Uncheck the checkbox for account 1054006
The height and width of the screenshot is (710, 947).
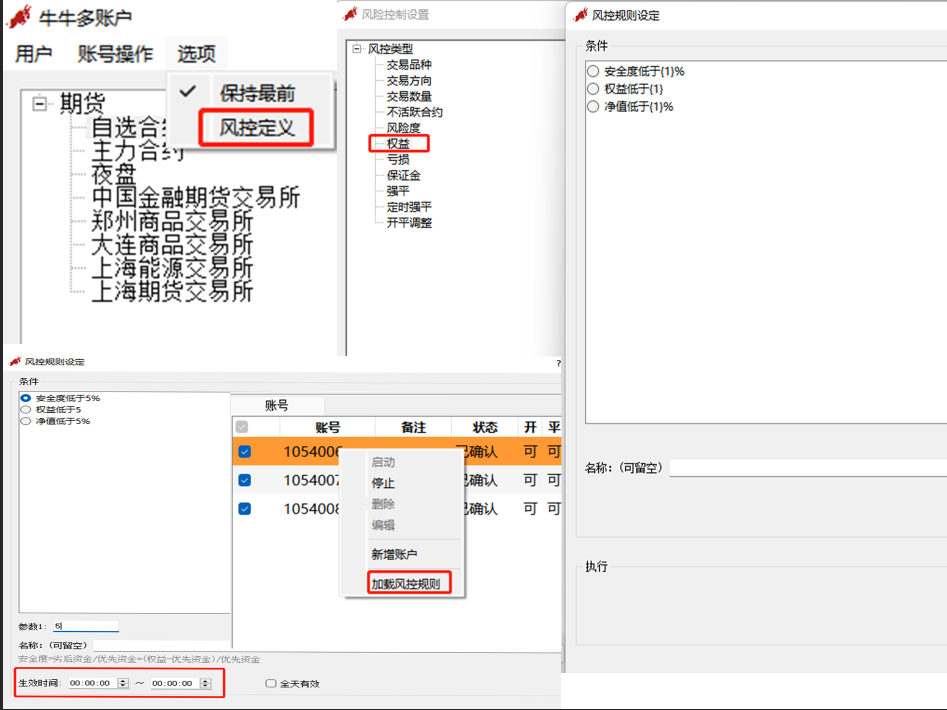[245, 452]
